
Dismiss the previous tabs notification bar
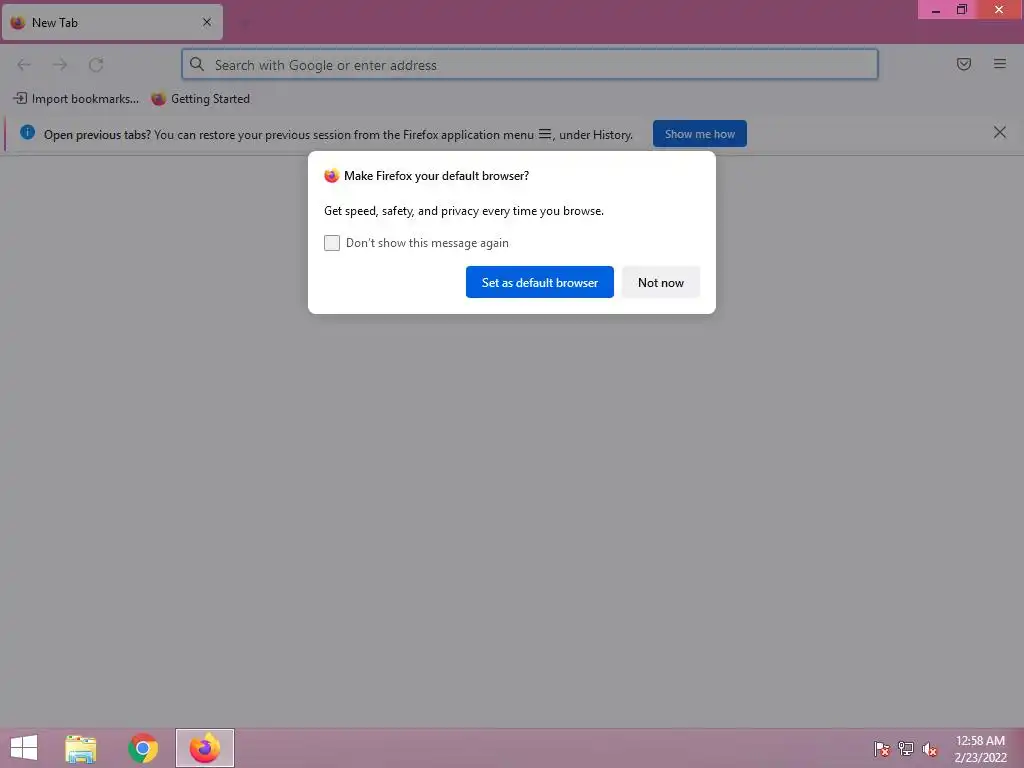(x=1000, y=133)
